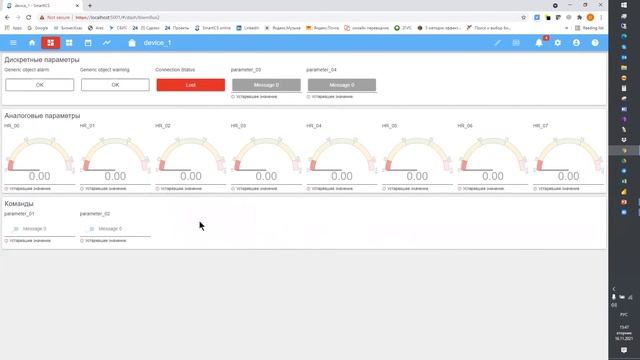This screenshot has height=360, width=640.
Task: Click the Дискретные параметры section heading
Action: (x=42, y=60)
